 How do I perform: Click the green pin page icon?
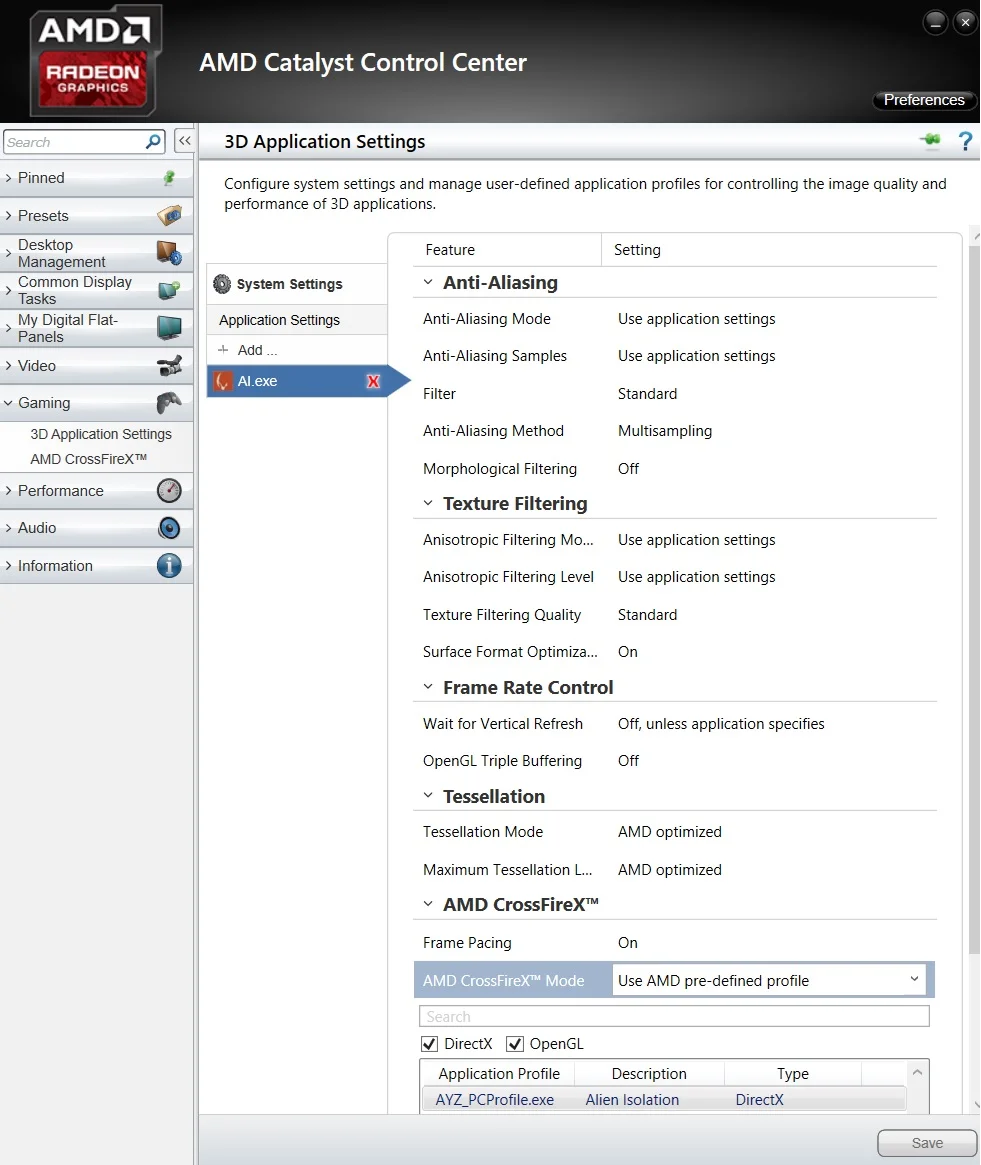pyautogui.click(x=930, y=140)
